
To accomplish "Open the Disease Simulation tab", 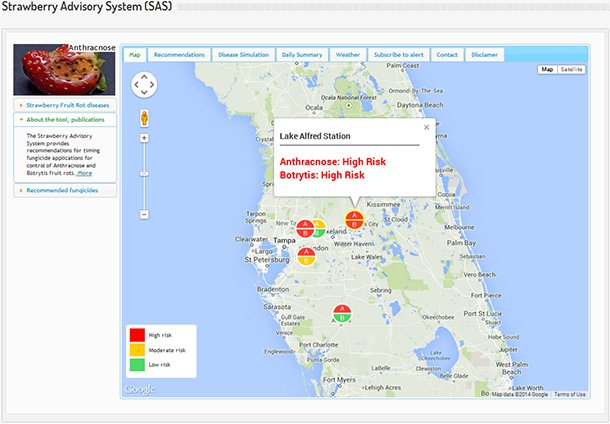I will click(x=243, y=55).
